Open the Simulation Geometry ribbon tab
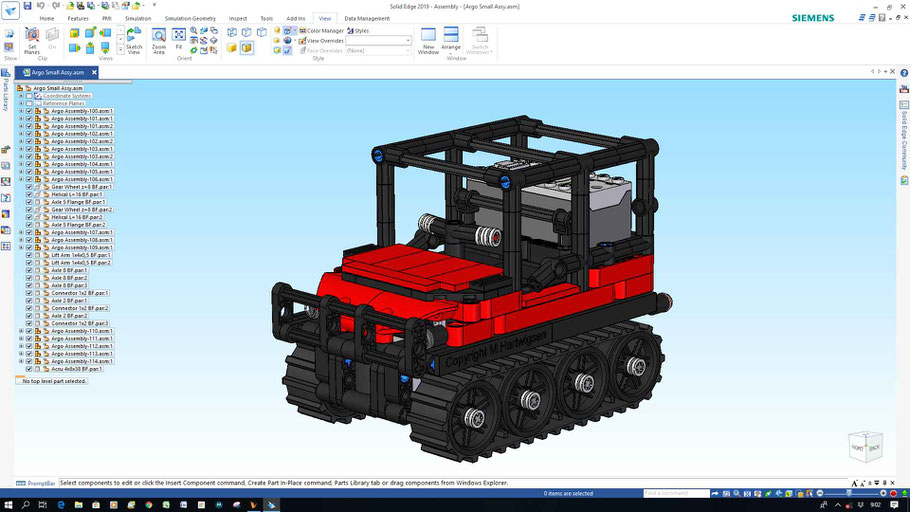Screen dimensions: 910x512 pyautogui.click(x=190, y=19)
